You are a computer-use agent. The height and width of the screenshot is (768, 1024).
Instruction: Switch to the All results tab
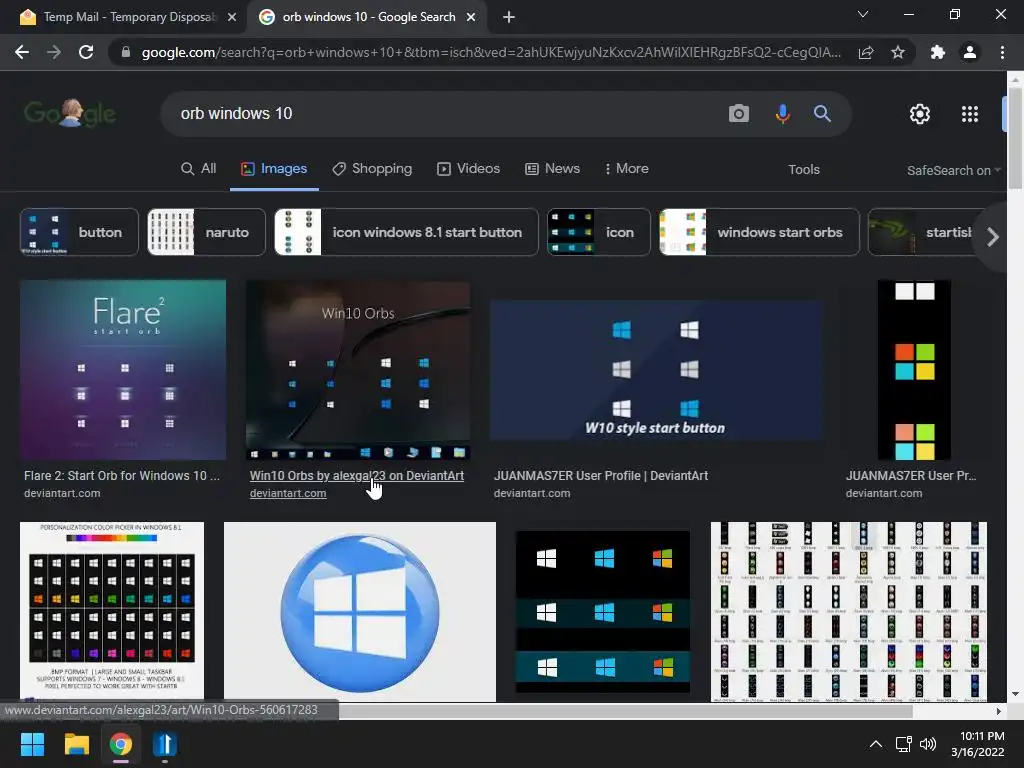(x=199, y=168)
